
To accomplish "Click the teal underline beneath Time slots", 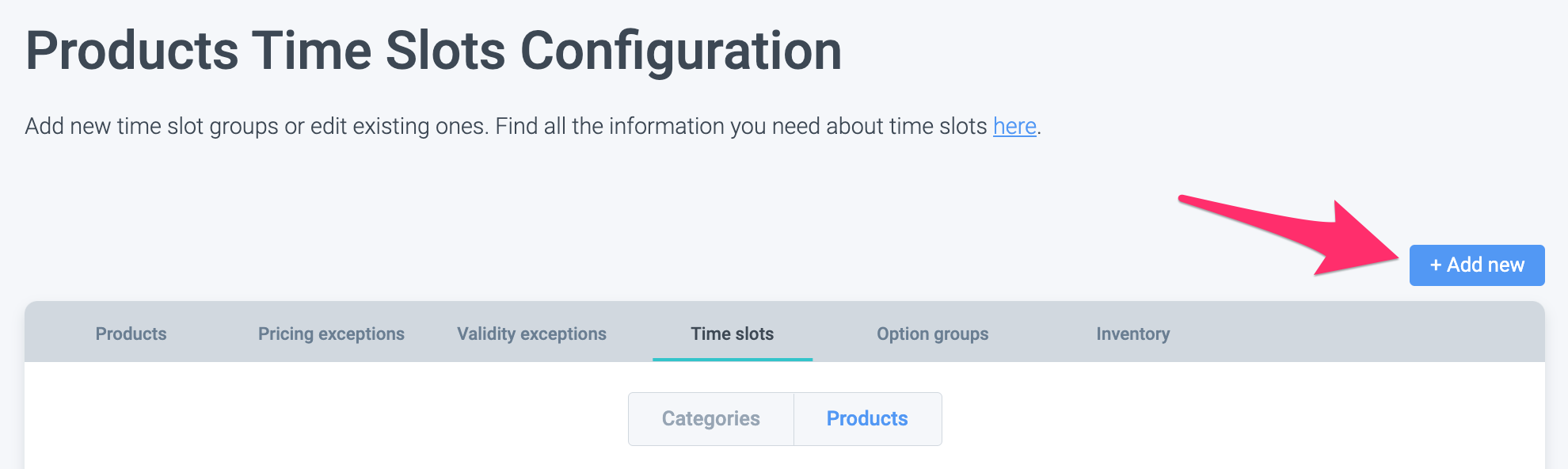I will (733, 359).
